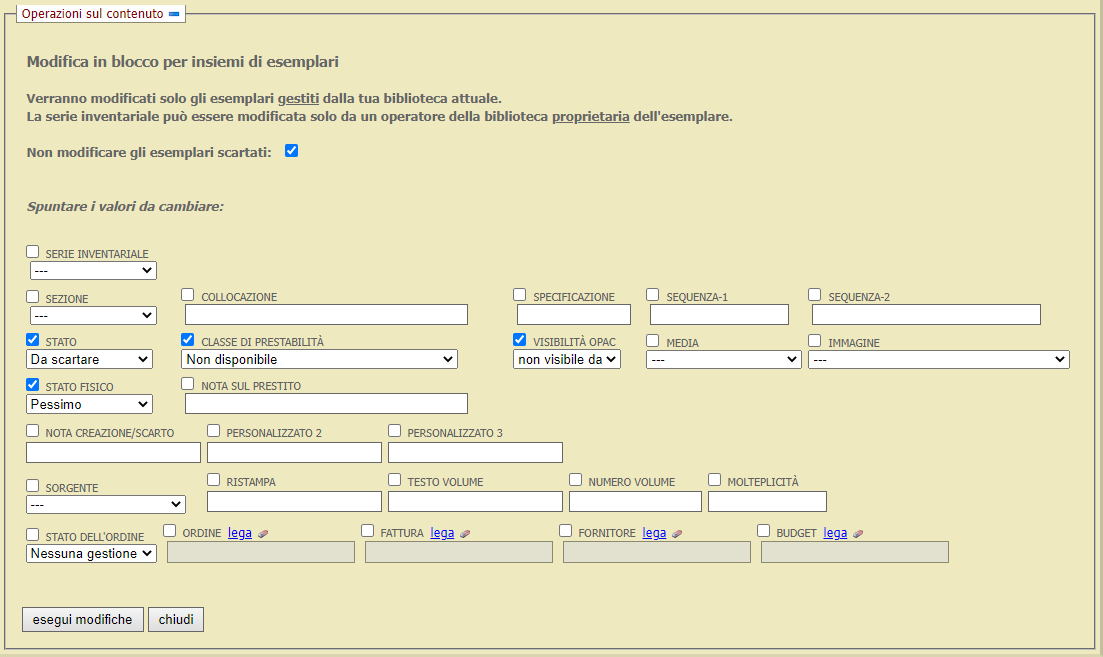Open the Stato dell'ordine dropdown

click(x=91, y=553)
